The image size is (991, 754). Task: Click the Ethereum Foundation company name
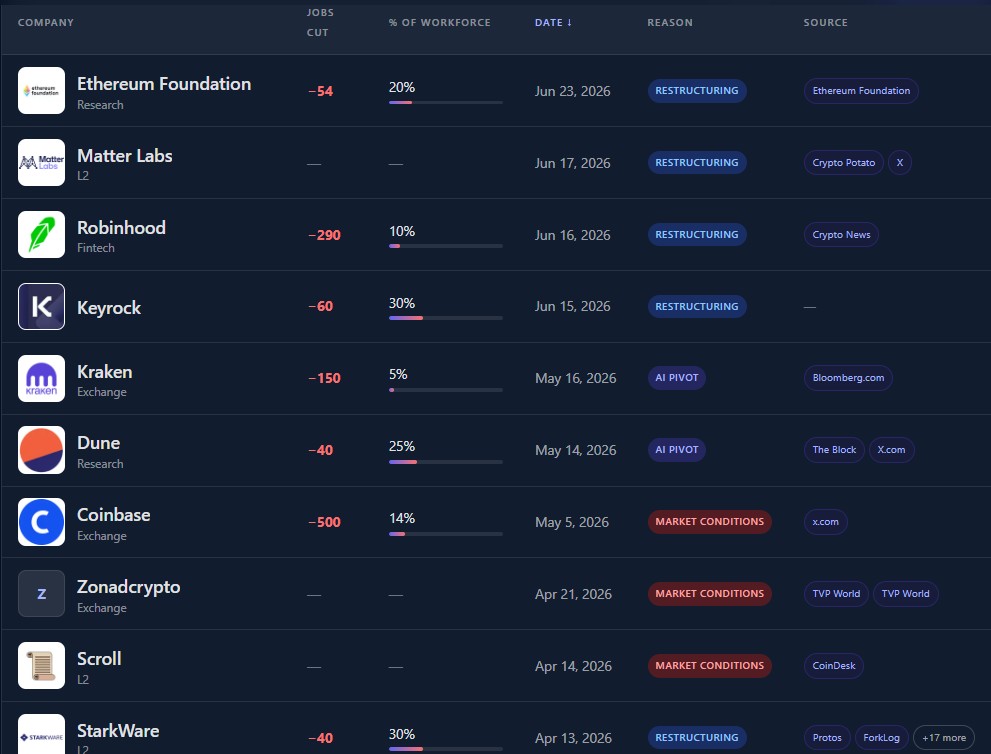tap(164, 84)
